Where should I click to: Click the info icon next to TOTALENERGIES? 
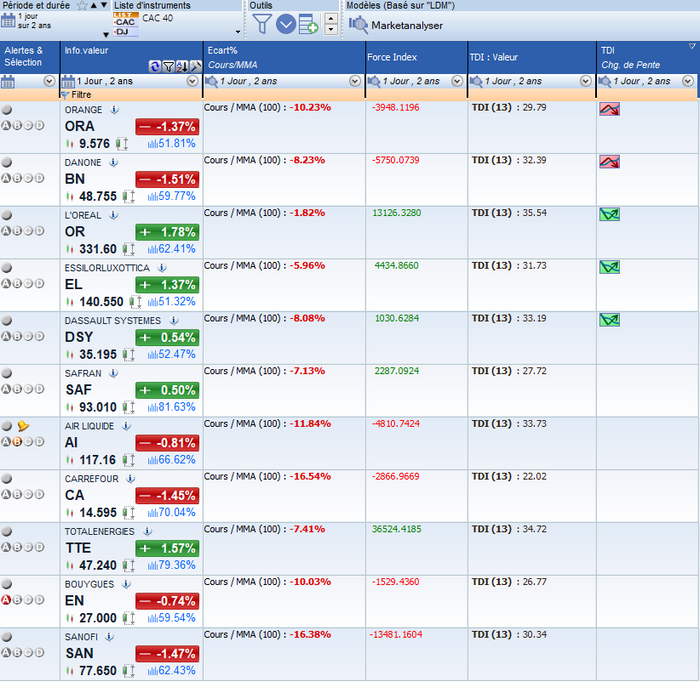coord(147,531)
